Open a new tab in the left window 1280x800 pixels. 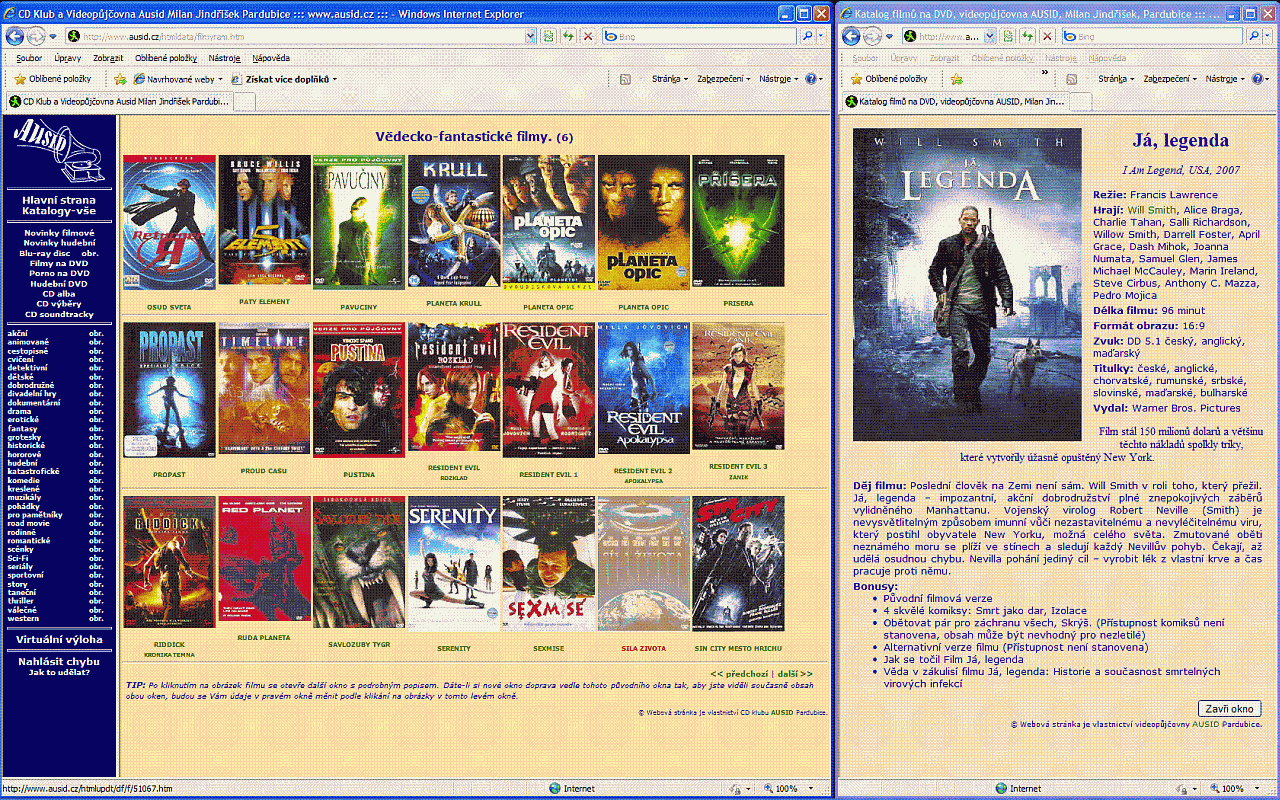(x=244, y=101)
